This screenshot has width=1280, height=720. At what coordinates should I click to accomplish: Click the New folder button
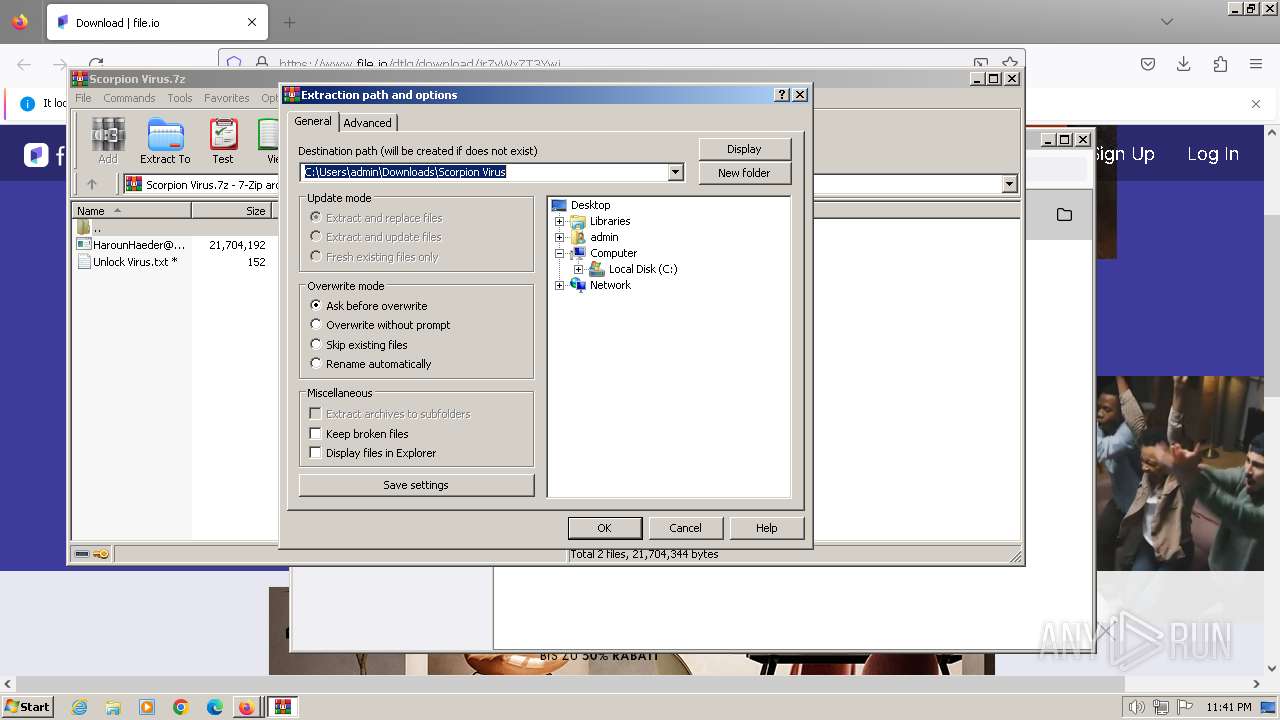click(x=744, y=173)
